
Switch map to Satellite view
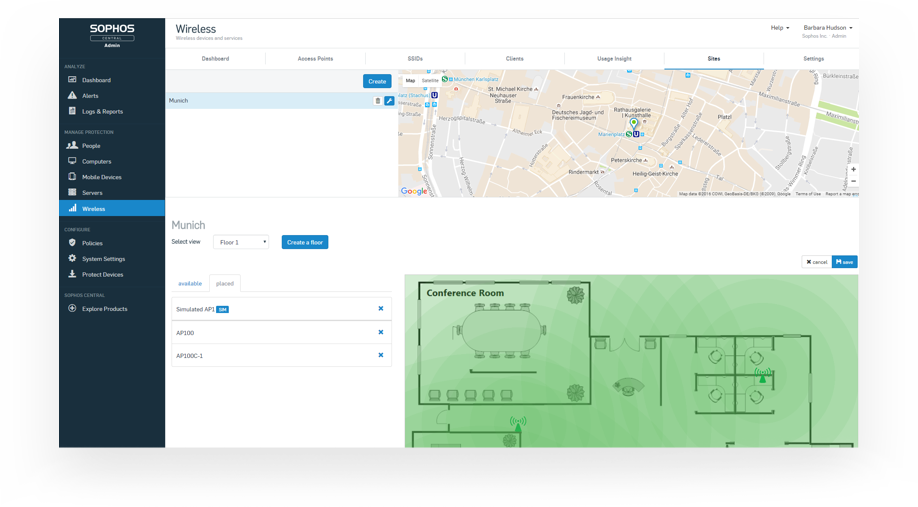(x=429, y=80)
